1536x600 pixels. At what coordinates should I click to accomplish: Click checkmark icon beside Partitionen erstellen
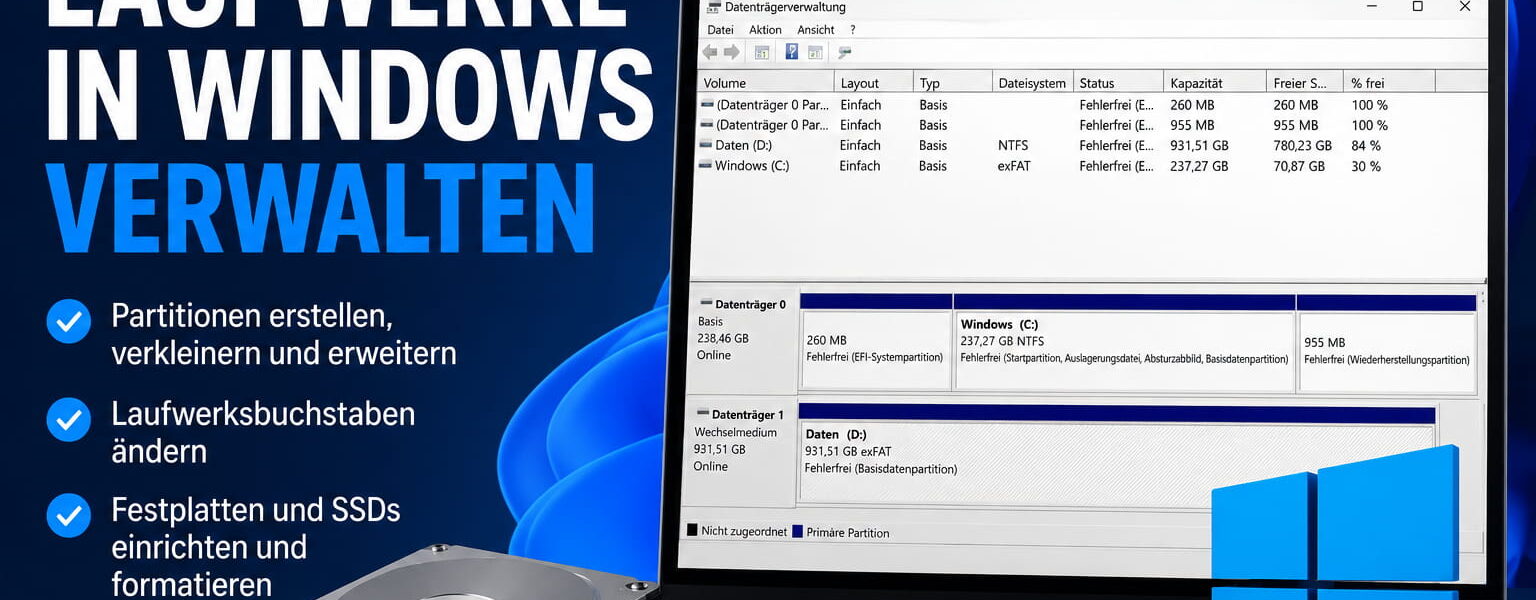click(68, 321)
